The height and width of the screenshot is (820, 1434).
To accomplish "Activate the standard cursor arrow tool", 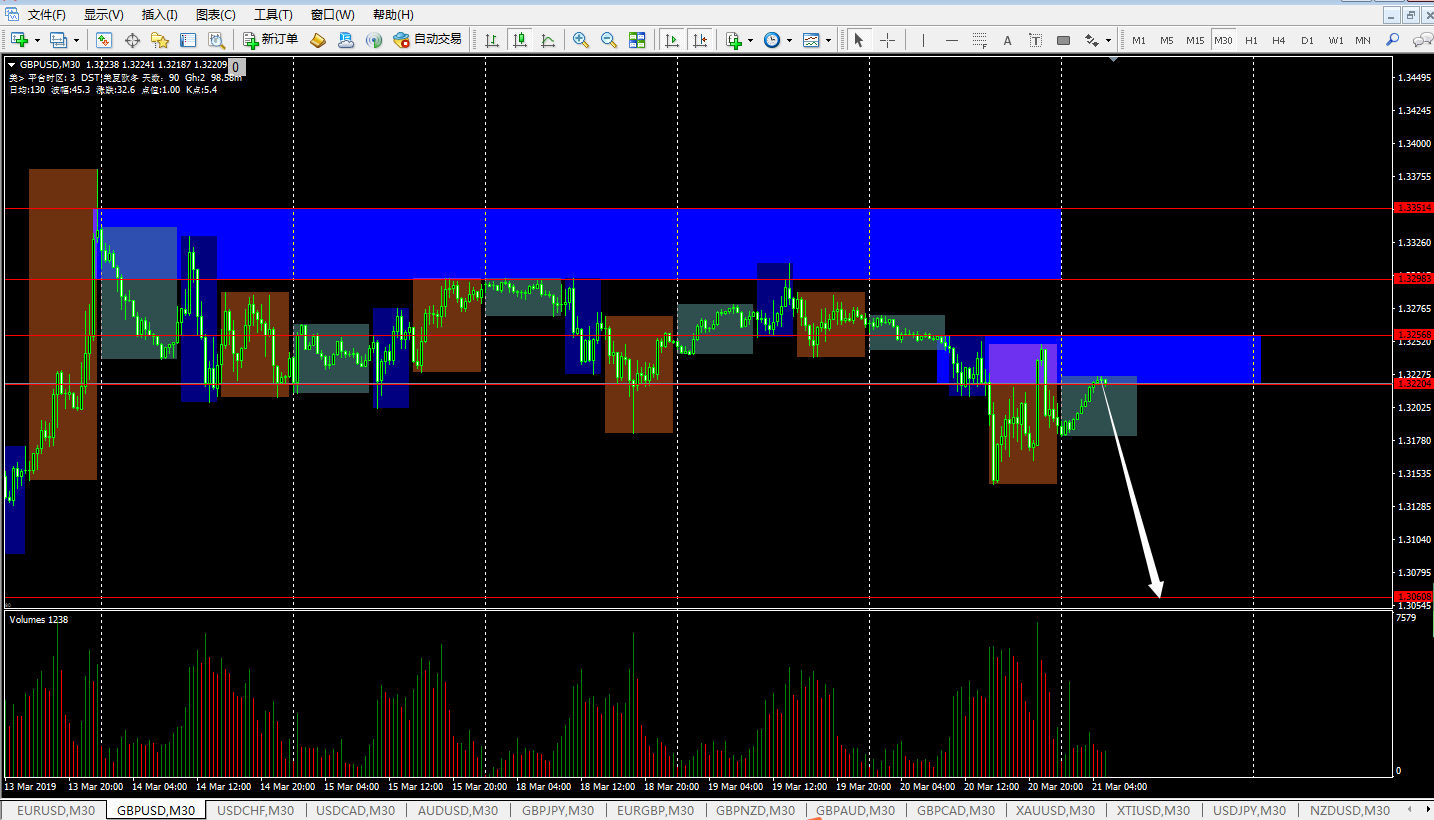I will [x=858, y=40].
